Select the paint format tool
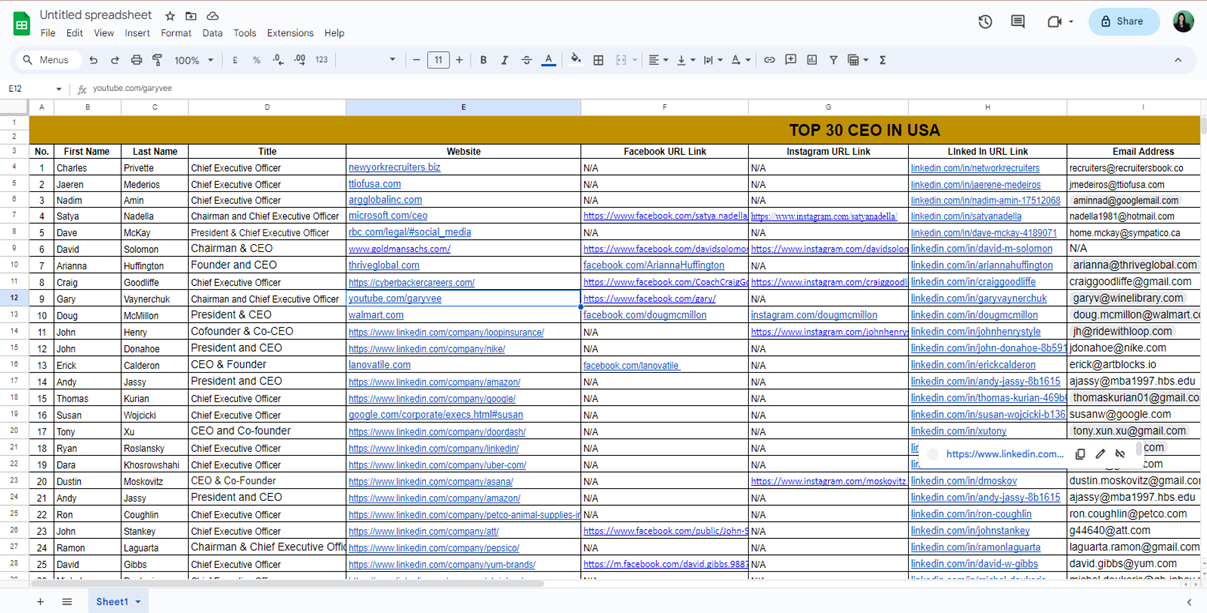 click(x=157, y=60)
